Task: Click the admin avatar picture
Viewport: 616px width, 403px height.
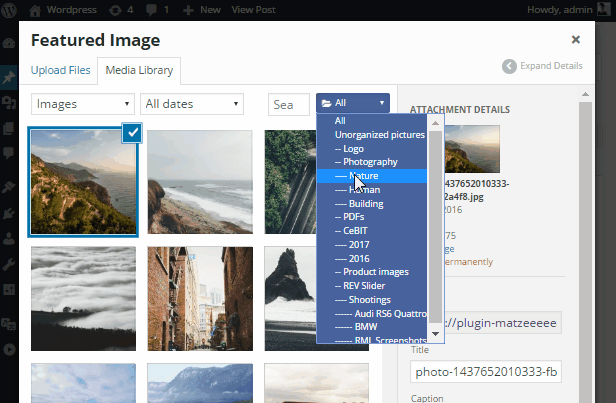Action: (x=603, y=10)
